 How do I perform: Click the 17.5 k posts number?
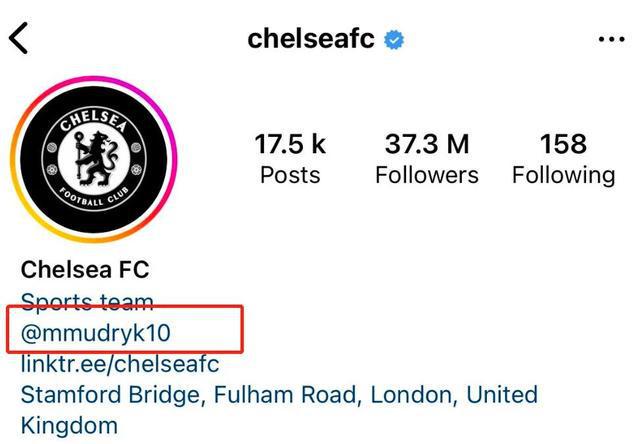[290, 144]
